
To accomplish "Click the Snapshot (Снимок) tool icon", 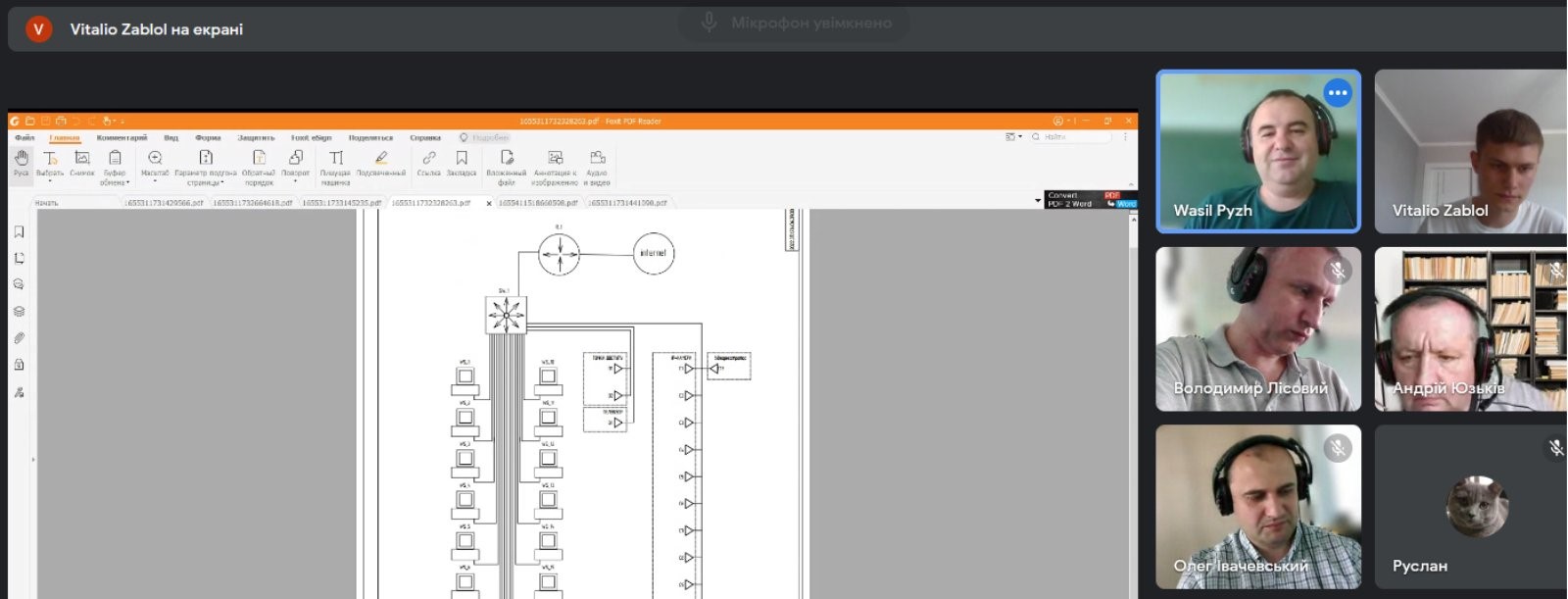I will (82, 159).
